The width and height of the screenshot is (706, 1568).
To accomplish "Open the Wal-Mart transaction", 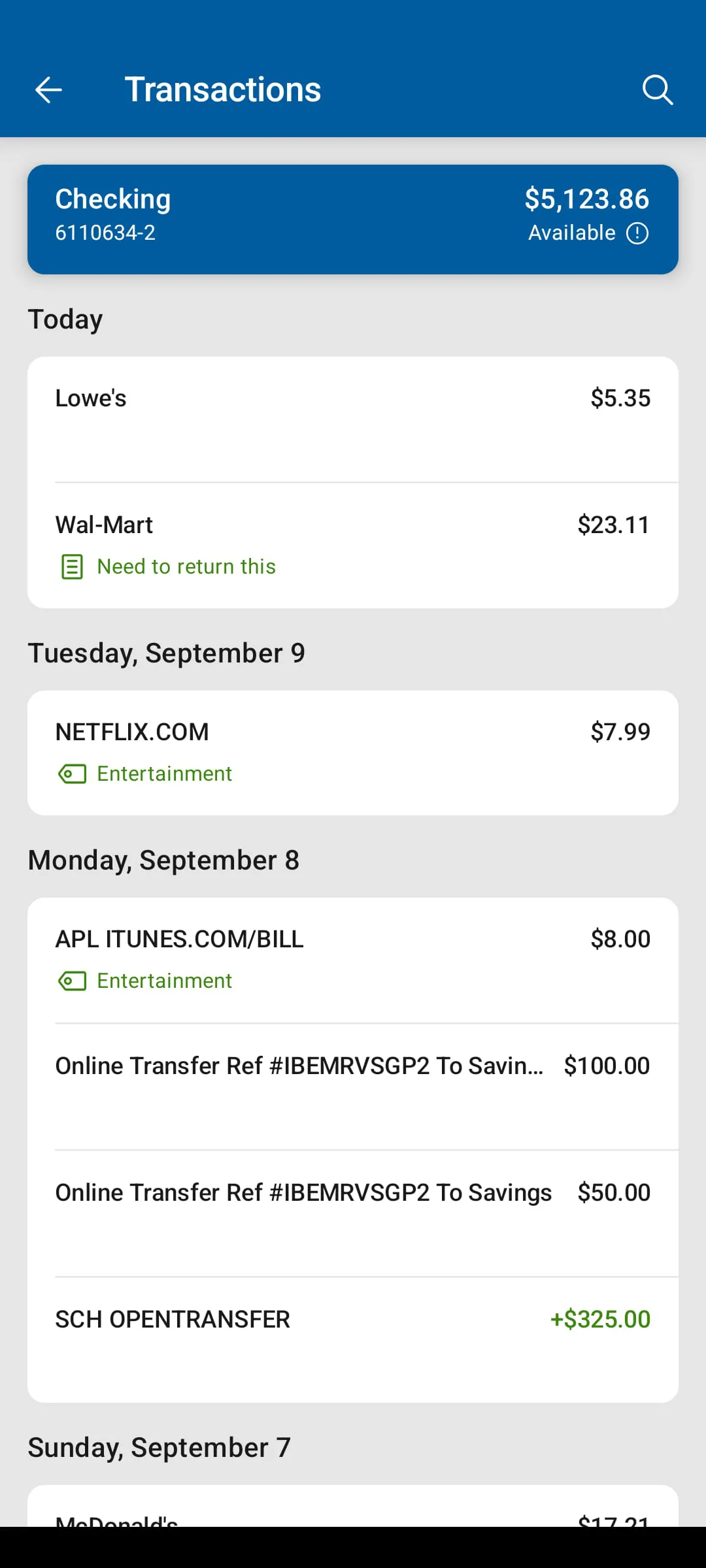I will tap(353, 526).
